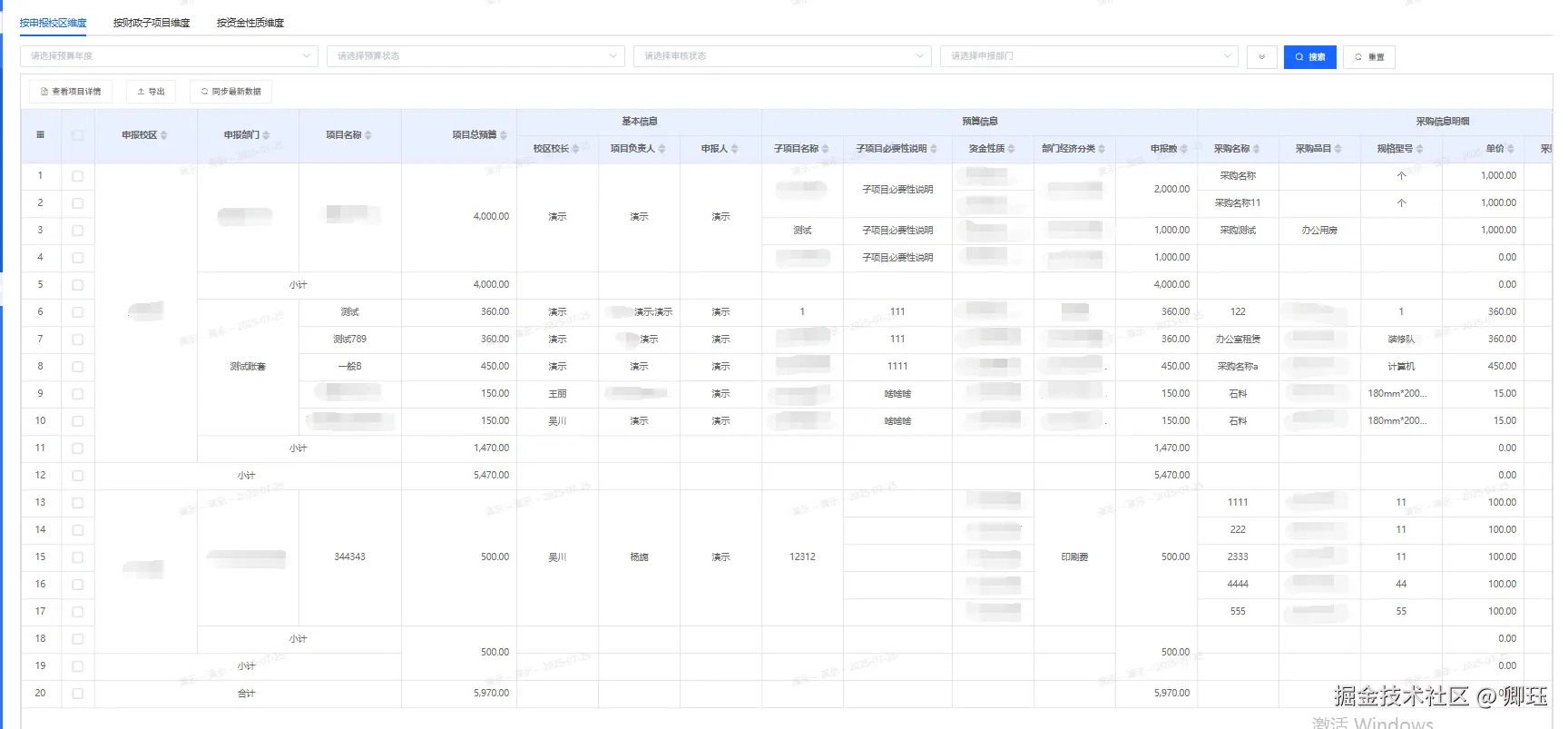The image size is (1568, 729).
Task: Select the 12312 sub-project name cell
Action: tap(802, 557)
